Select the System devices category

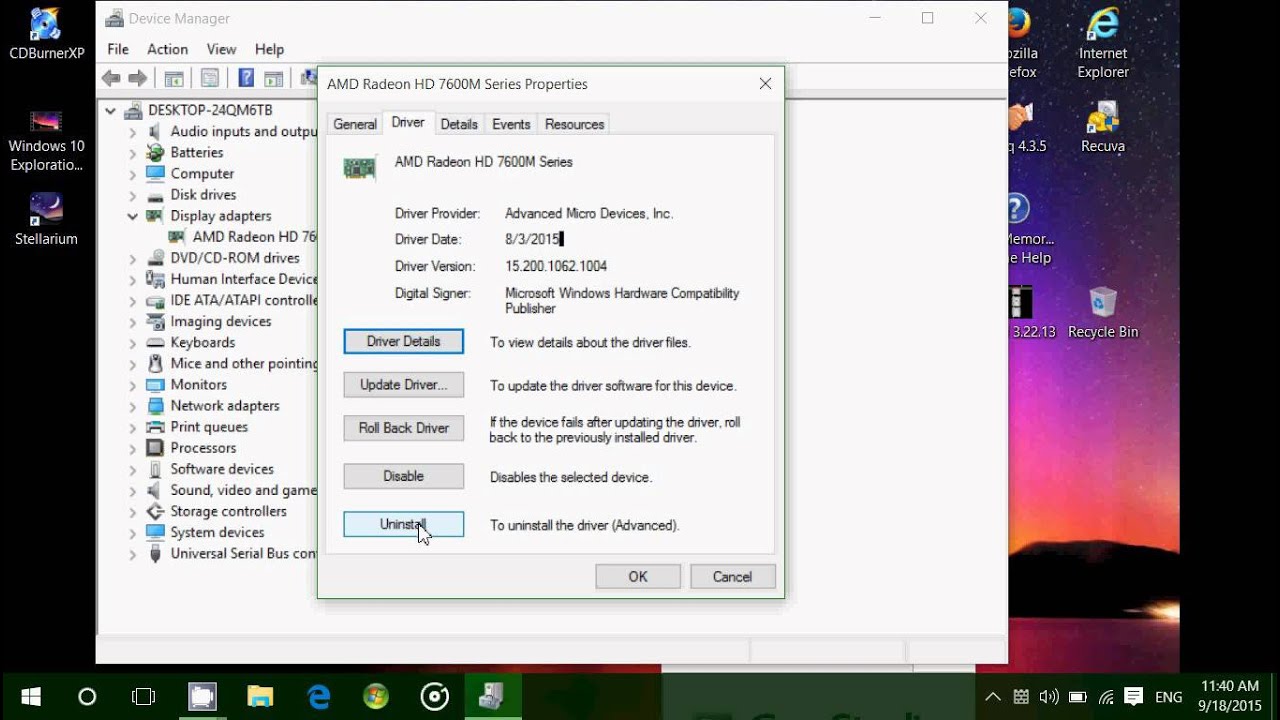pos(217,532)
